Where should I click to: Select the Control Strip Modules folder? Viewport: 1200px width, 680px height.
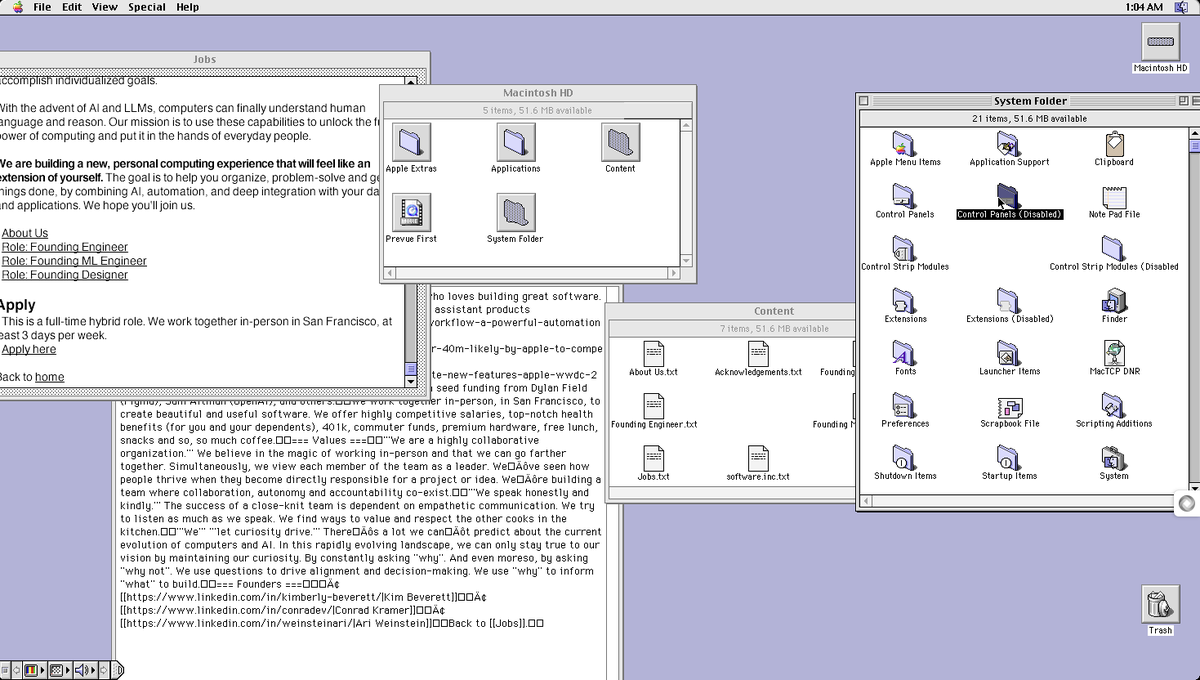pyautogui.click(x=905, y=247)
